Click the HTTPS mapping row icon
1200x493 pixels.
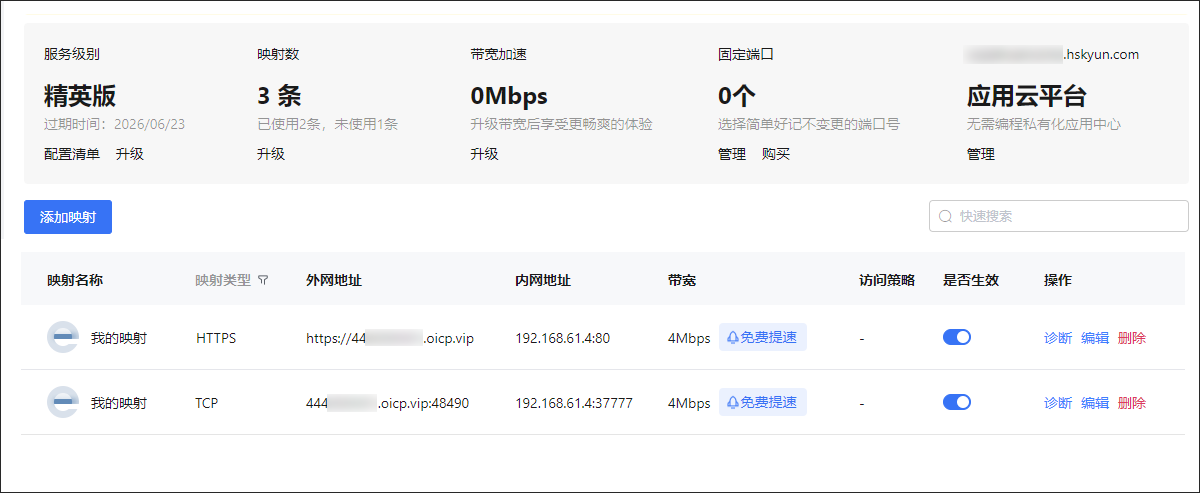coord(62,338)
